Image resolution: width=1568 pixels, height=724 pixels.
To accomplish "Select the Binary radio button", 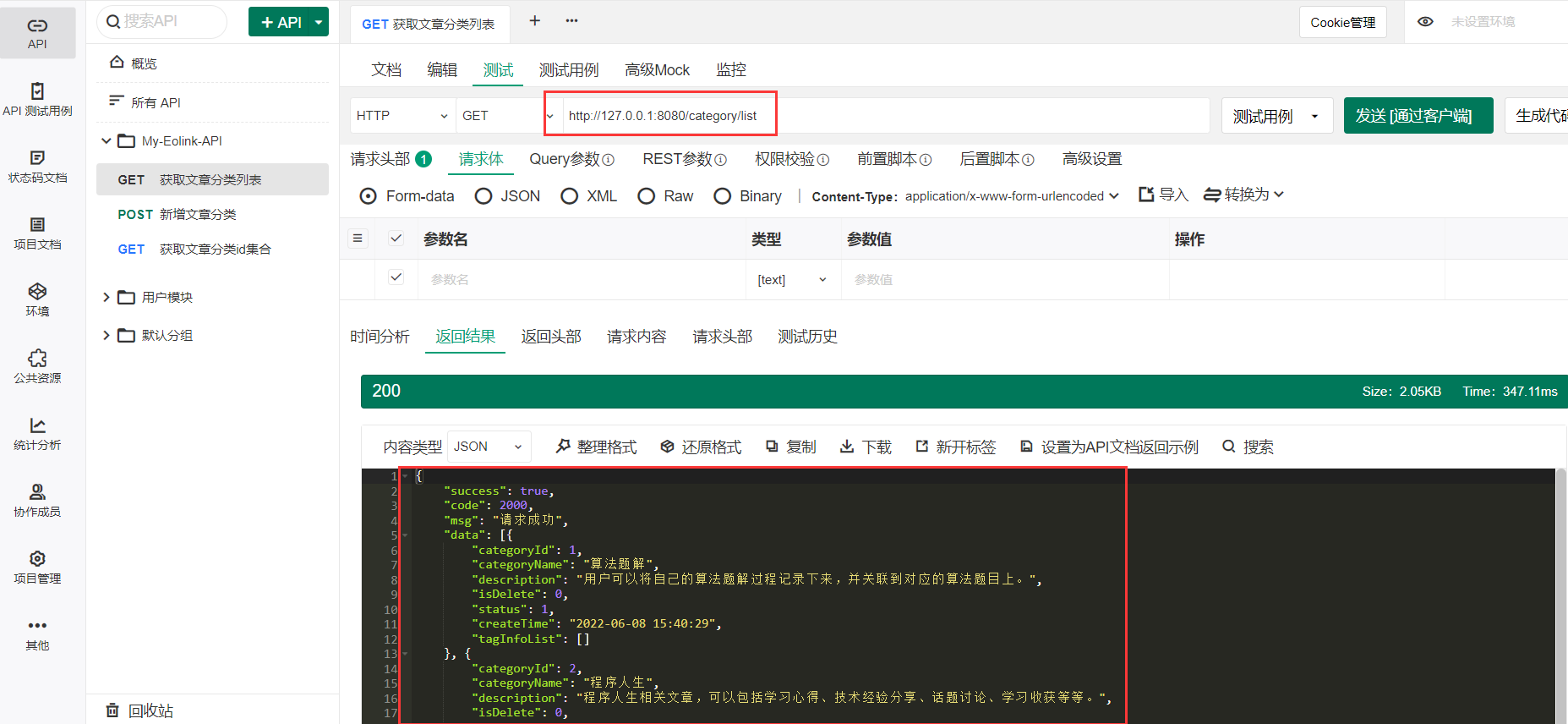I will (x=723, y=196).
